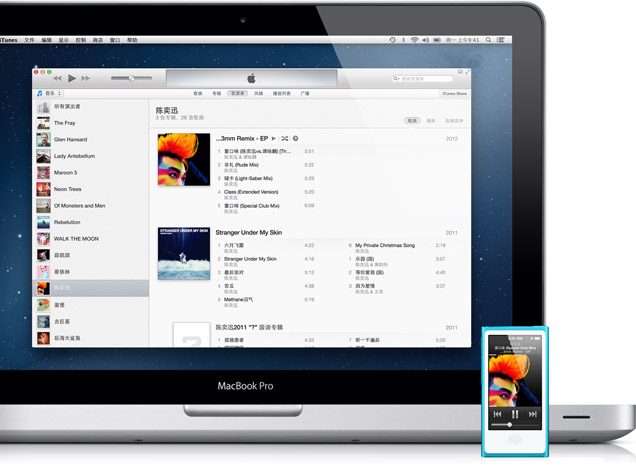Click the Wi-Fi menu bar icon
The height and width of the screenshot is (471, 636).
pos(414,40)
